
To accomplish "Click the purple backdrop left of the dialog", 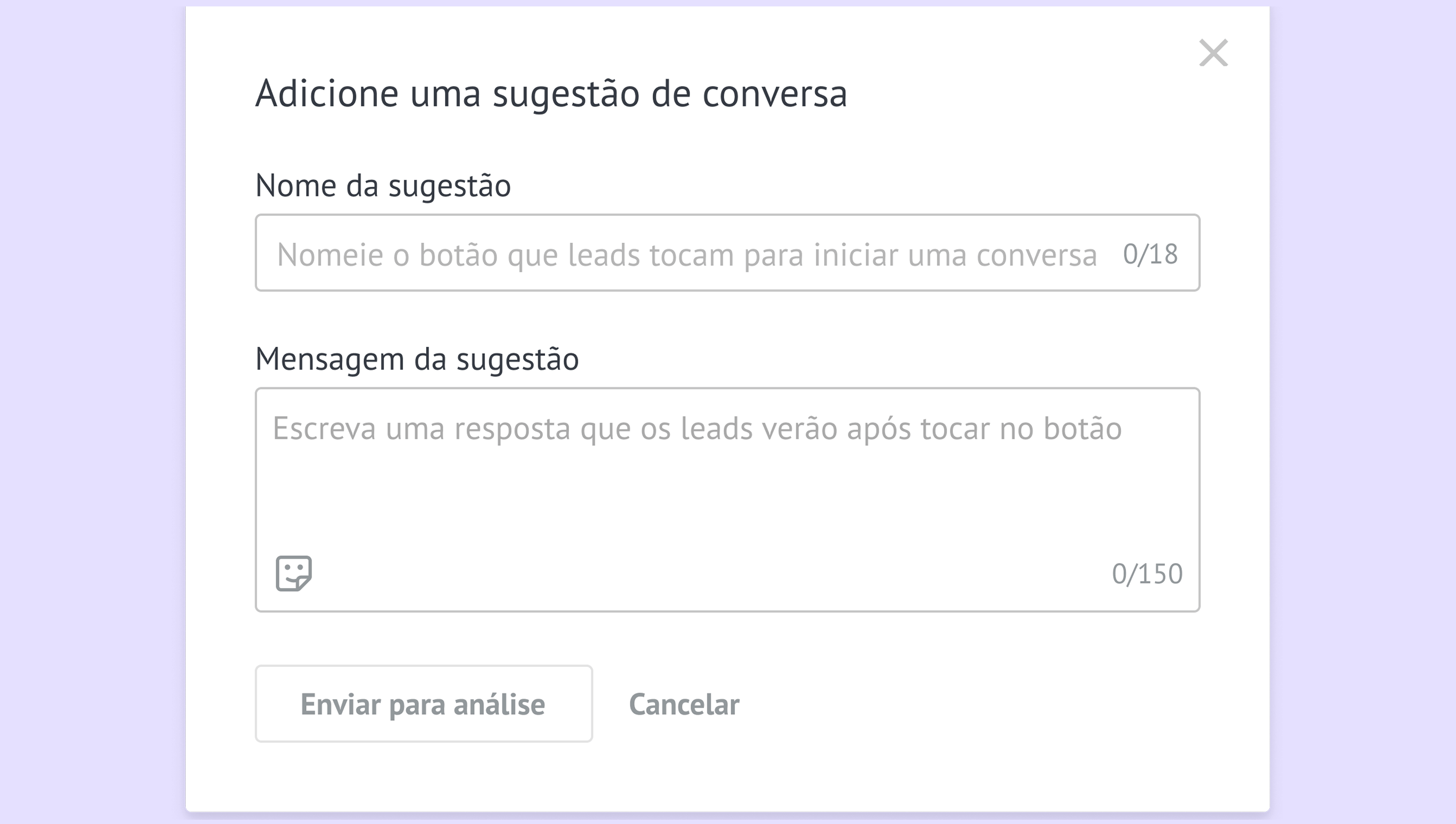I will pos(90,412).
